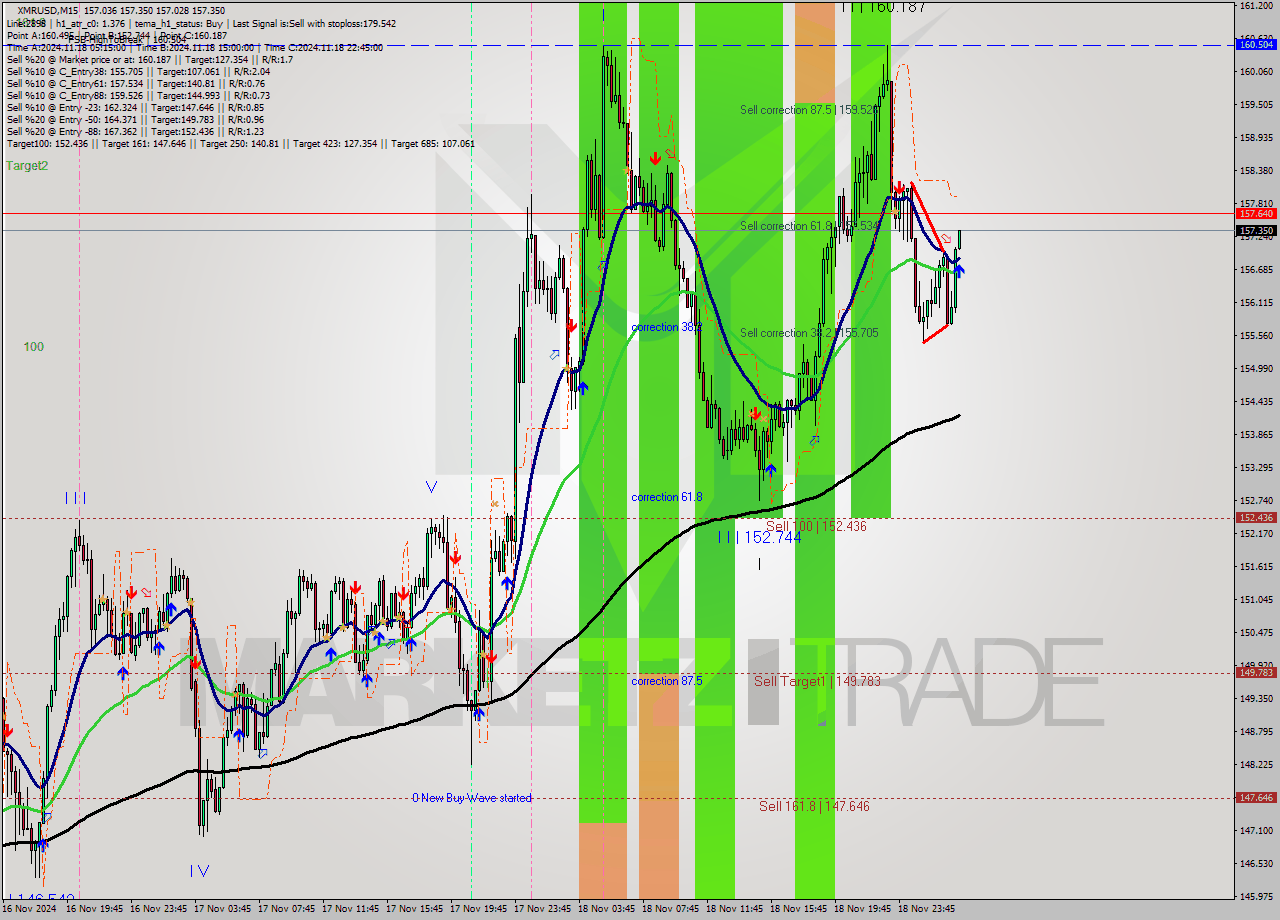The image size is (1280, 920).
Task: Click the 148.790 price axis value
Action: 1255,732
